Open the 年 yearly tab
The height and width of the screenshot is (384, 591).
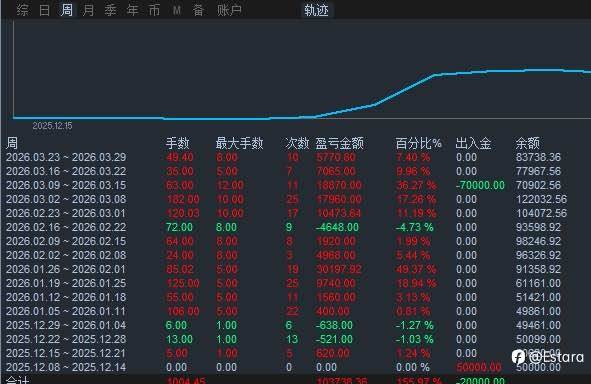(132, 10)
